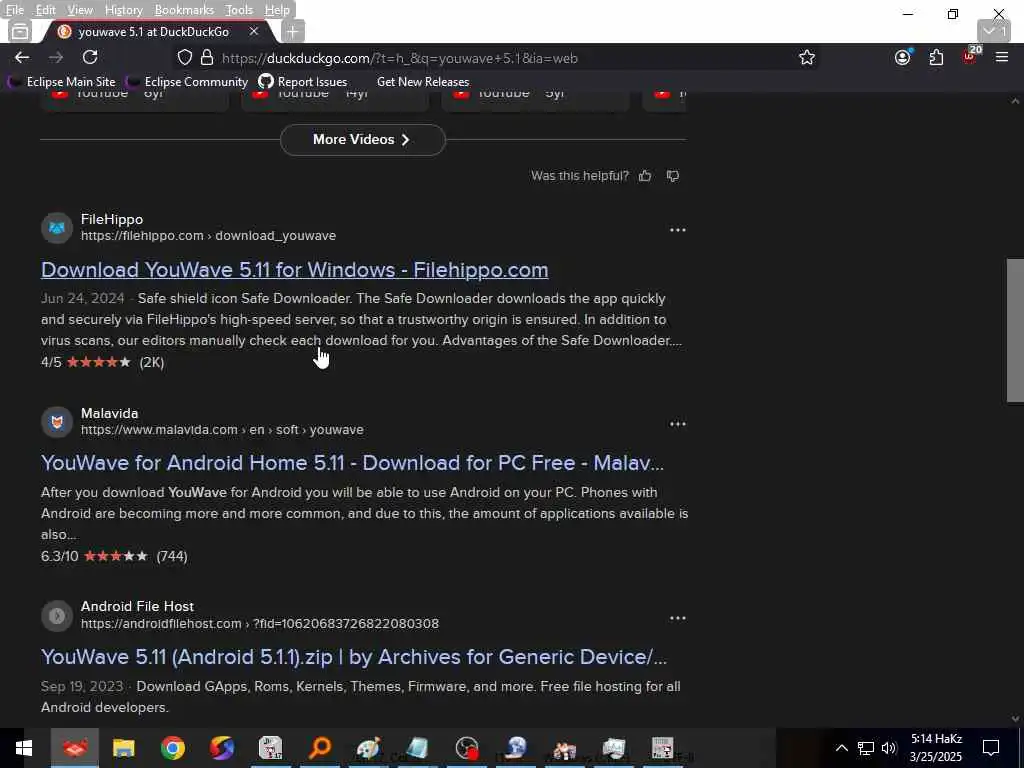Open the filehippo.com download_youwave URL
This screenshot has width=1024, height=768.
pos(208,236)
